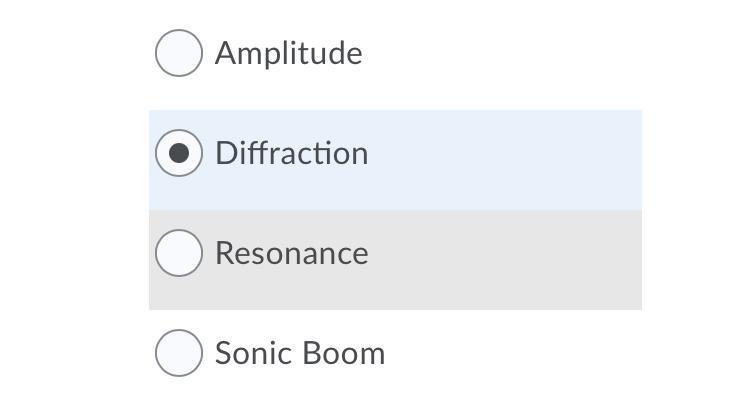Choose the Resonance radio button
Screen dimensions: 750x410
click(x=179, y=253)
